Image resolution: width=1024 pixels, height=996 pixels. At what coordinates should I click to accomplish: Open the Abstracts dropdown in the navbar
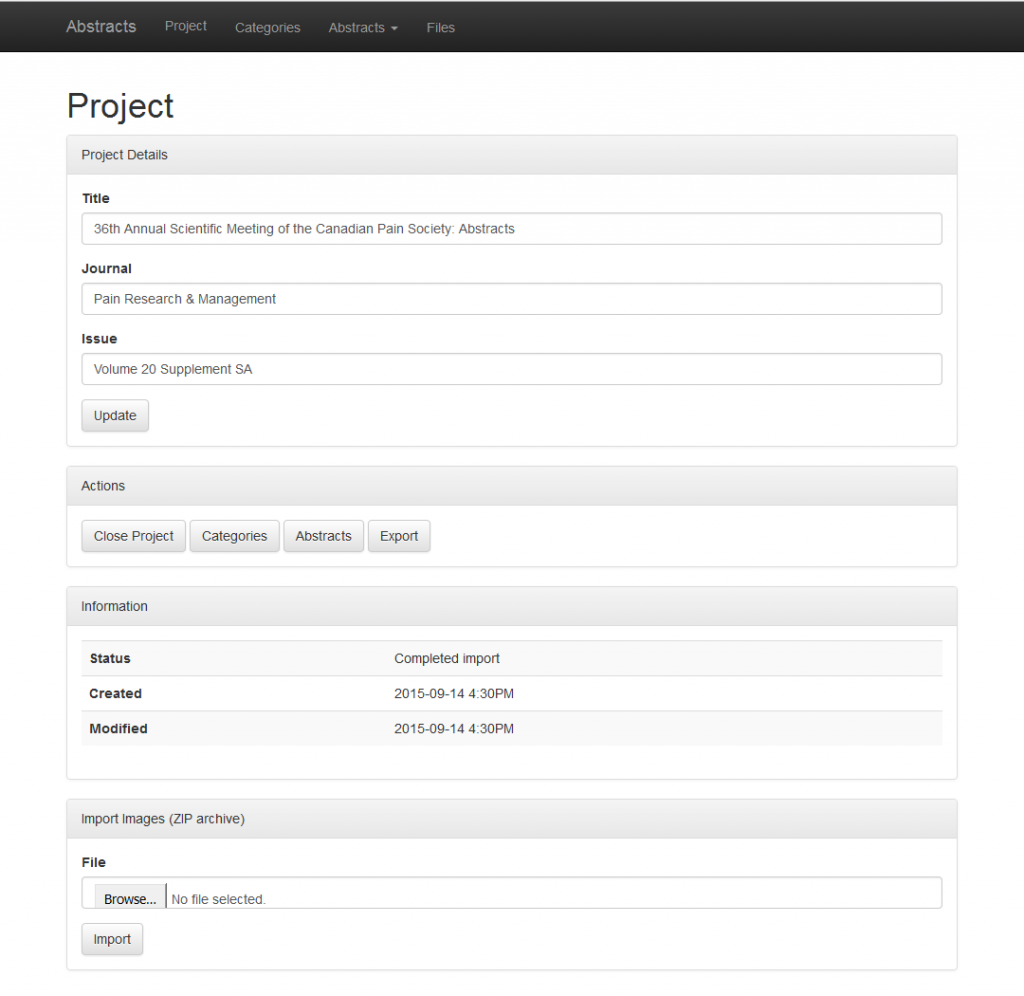[x=362, y=27]
